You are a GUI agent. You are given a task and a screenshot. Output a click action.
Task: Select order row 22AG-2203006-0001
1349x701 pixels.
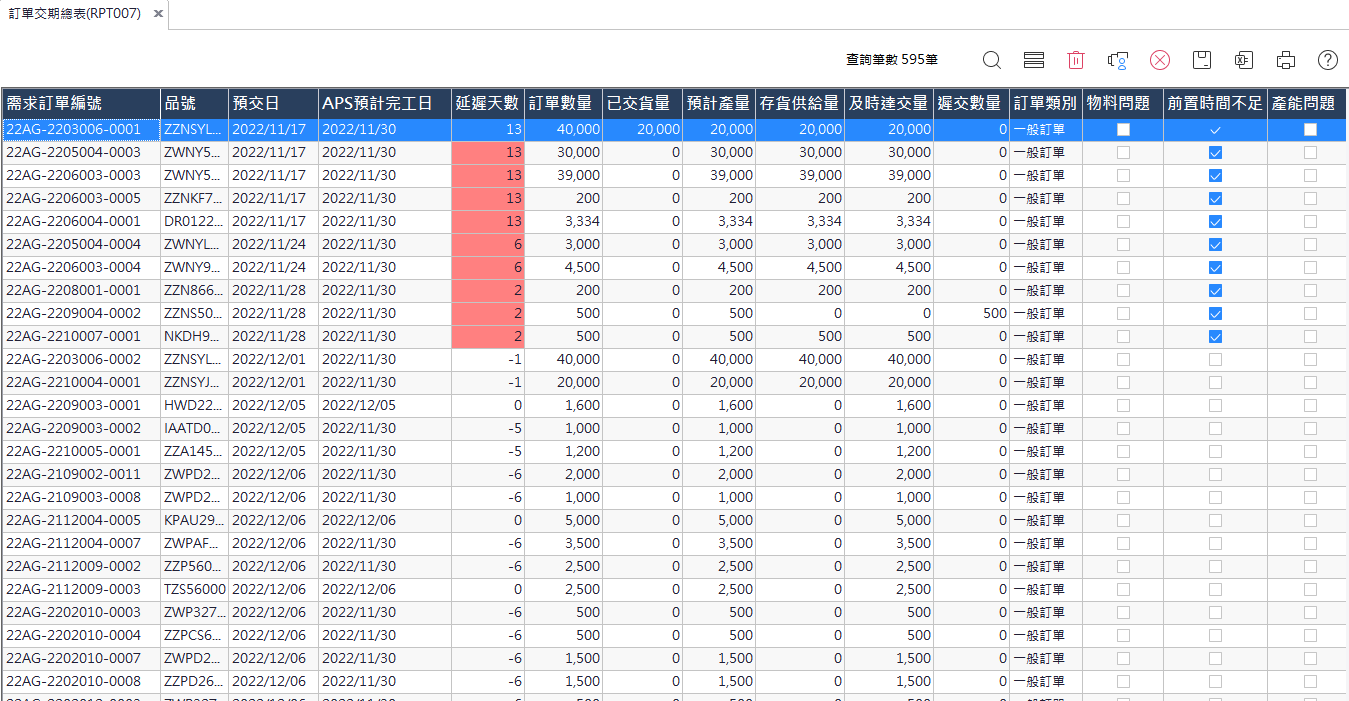pyautogui.click(x=675, y=130)
